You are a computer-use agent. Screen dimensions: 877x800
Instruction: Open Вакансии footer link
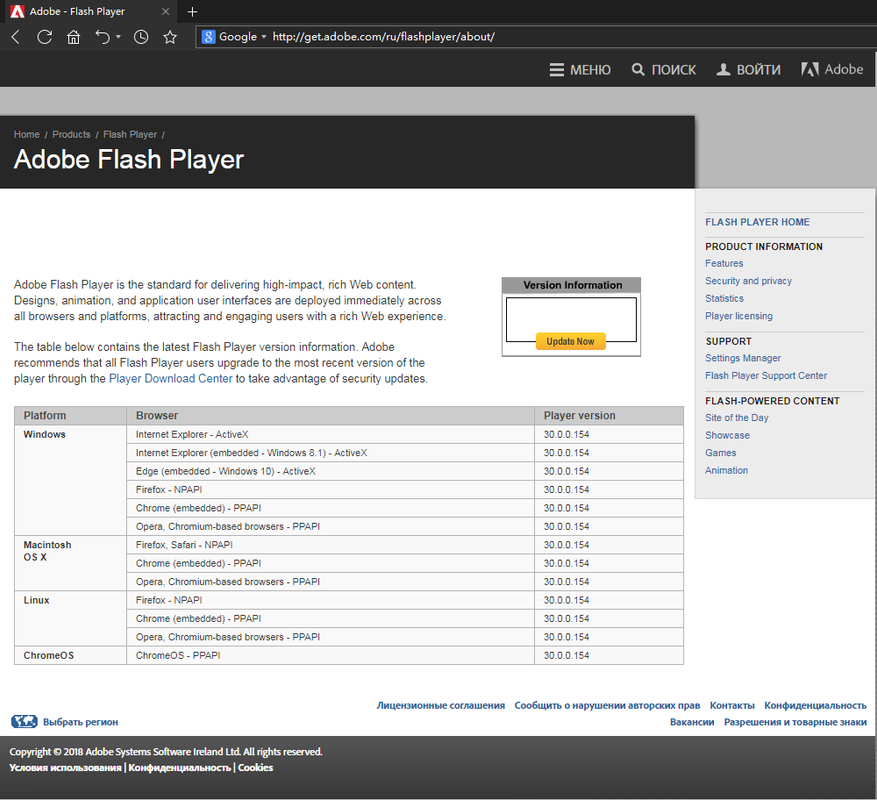(x=692, y=722)
